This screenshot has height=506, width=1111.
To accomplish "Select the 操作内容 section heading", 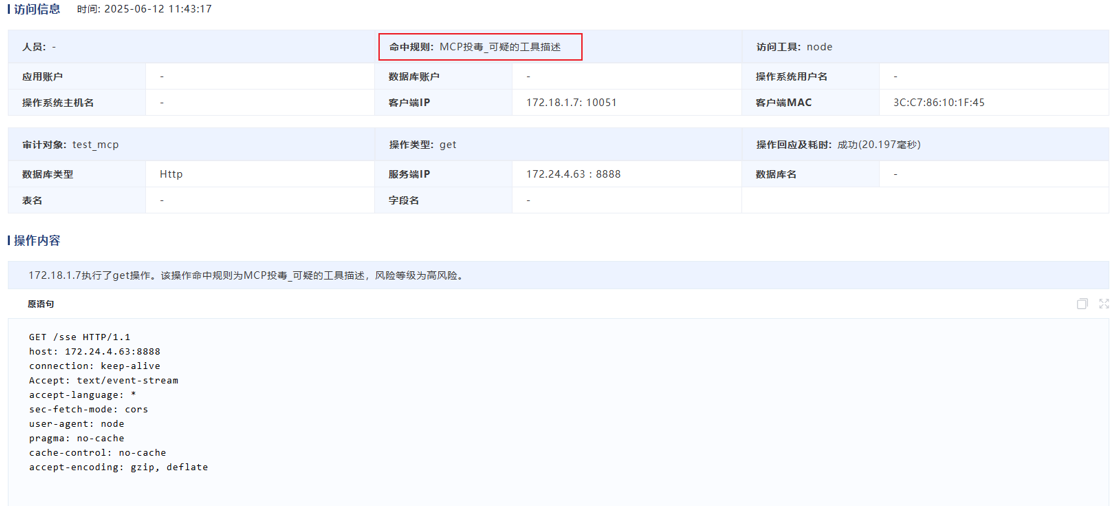I will 37,241.
